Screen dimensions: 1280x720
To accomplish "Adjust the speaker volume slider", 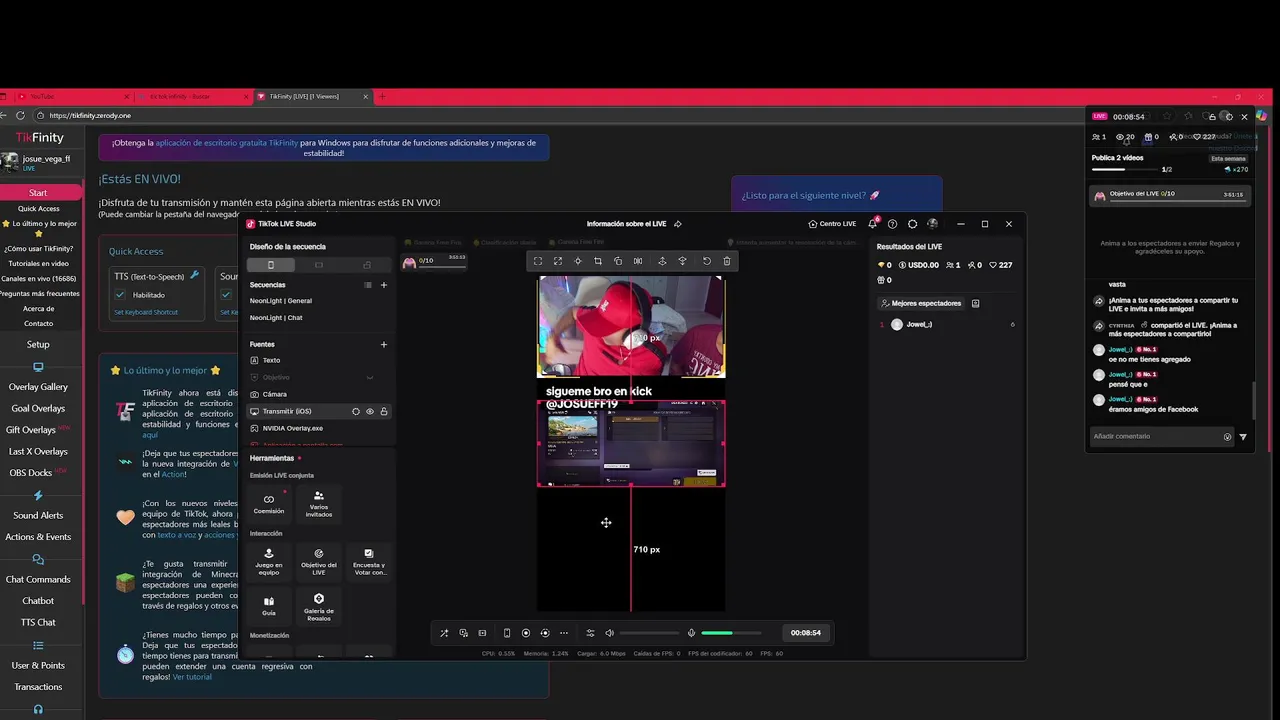I will (649, 633).
